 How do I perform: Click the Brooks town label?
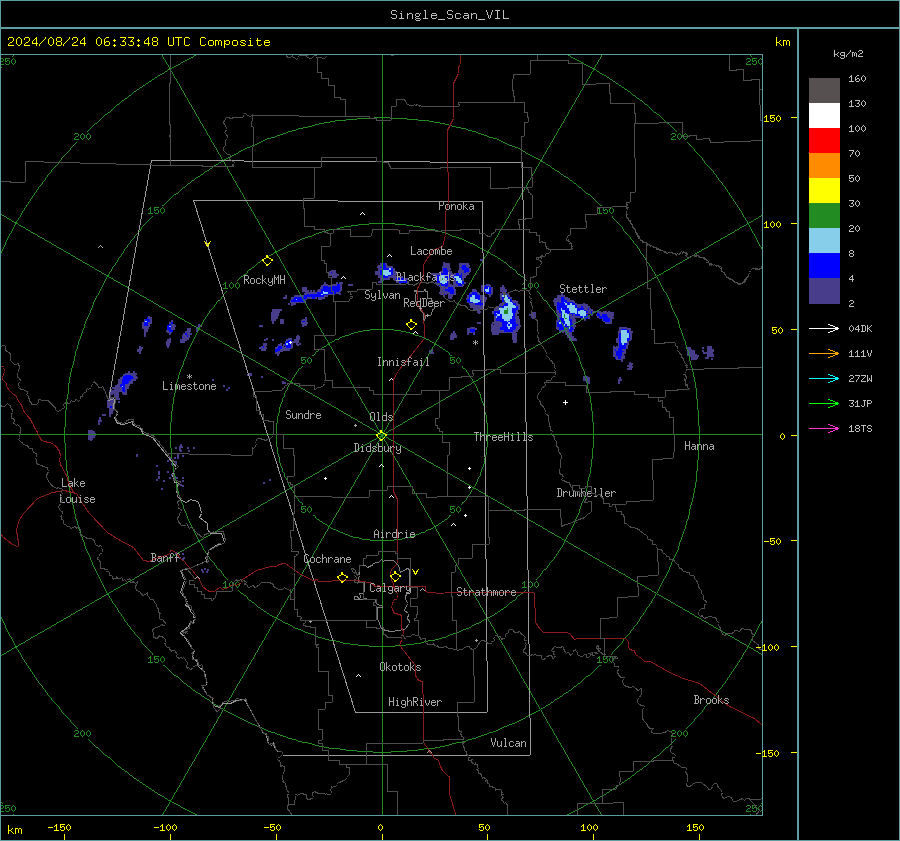click(711, 700)
